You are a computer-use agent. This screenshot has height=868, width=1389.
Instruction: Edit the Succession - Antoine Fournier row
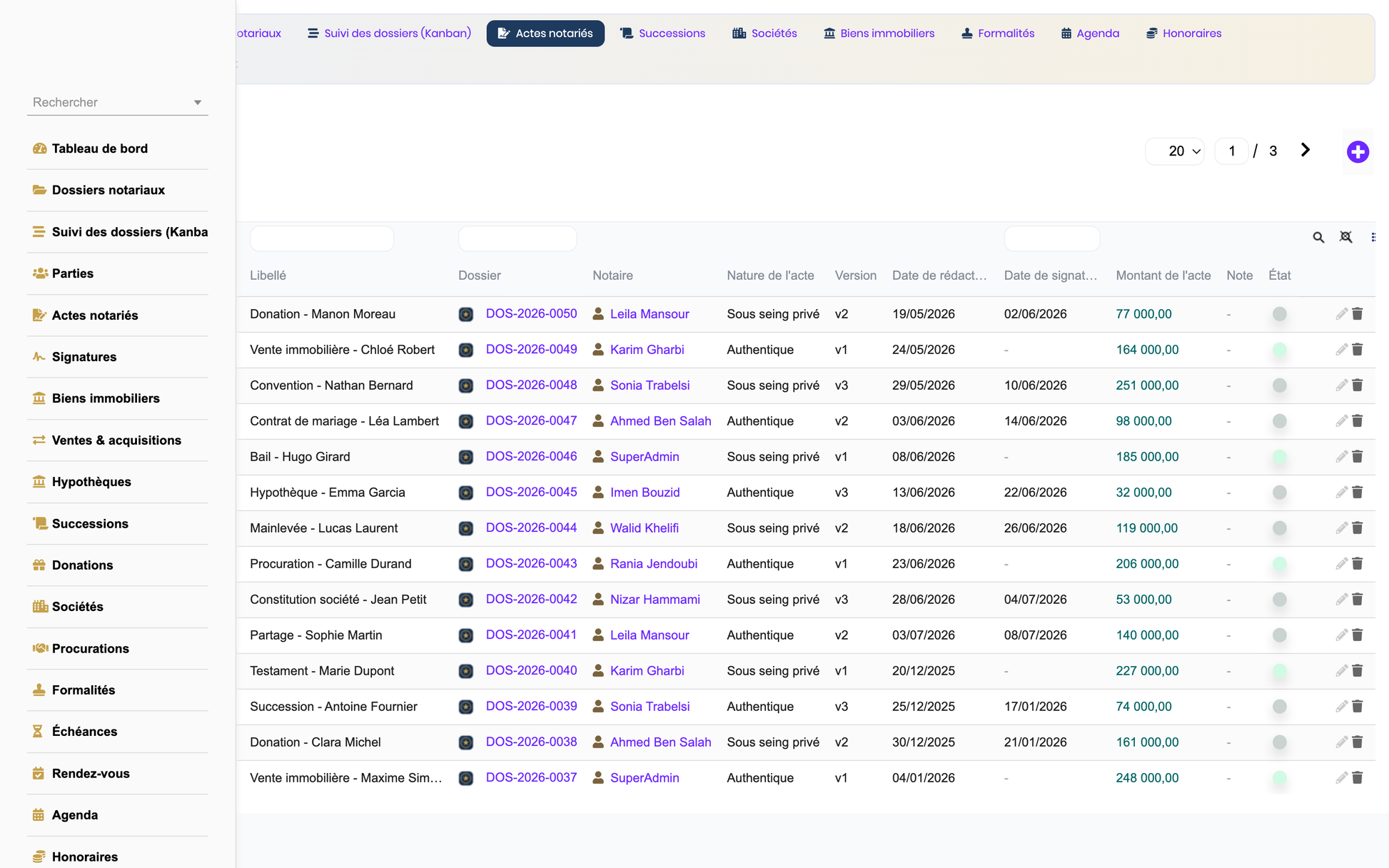[1341, 707]
